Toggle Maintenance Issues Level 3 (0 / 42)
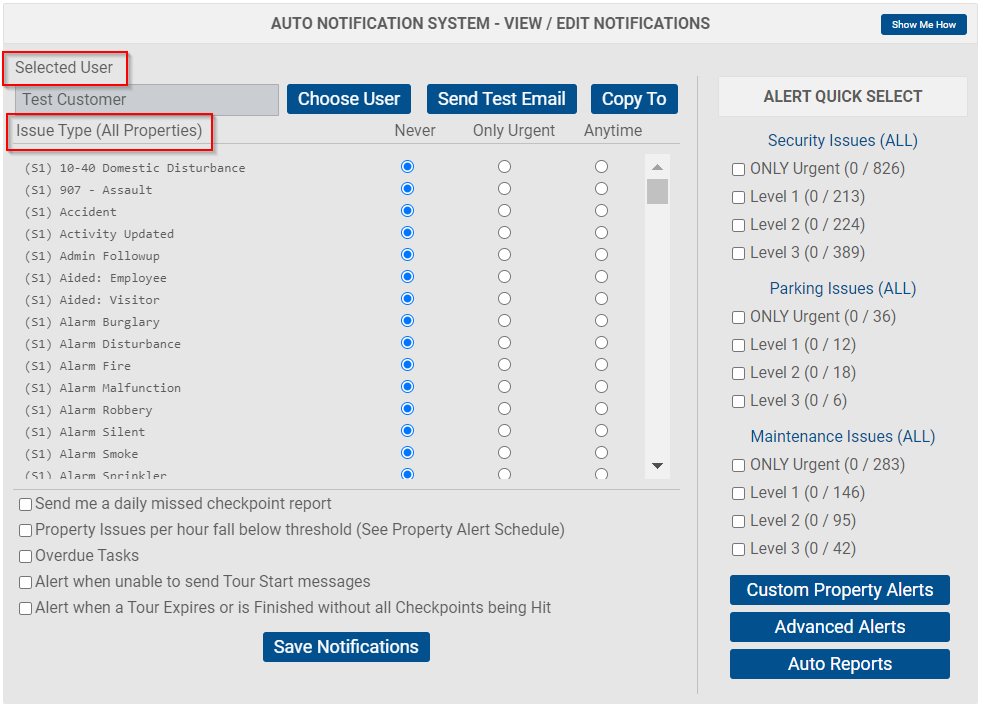 (x=738, y=549)
